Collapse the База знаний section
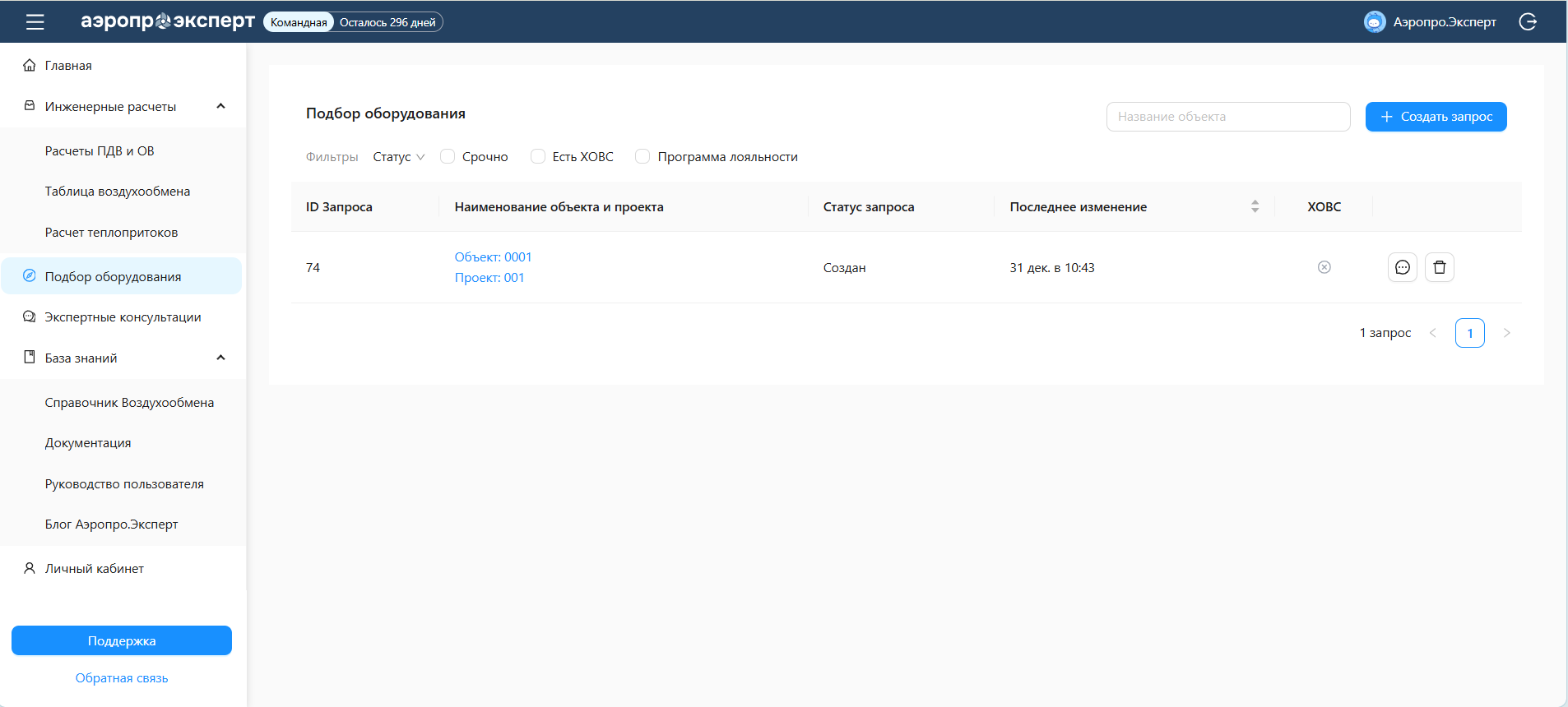 [220, 358]
